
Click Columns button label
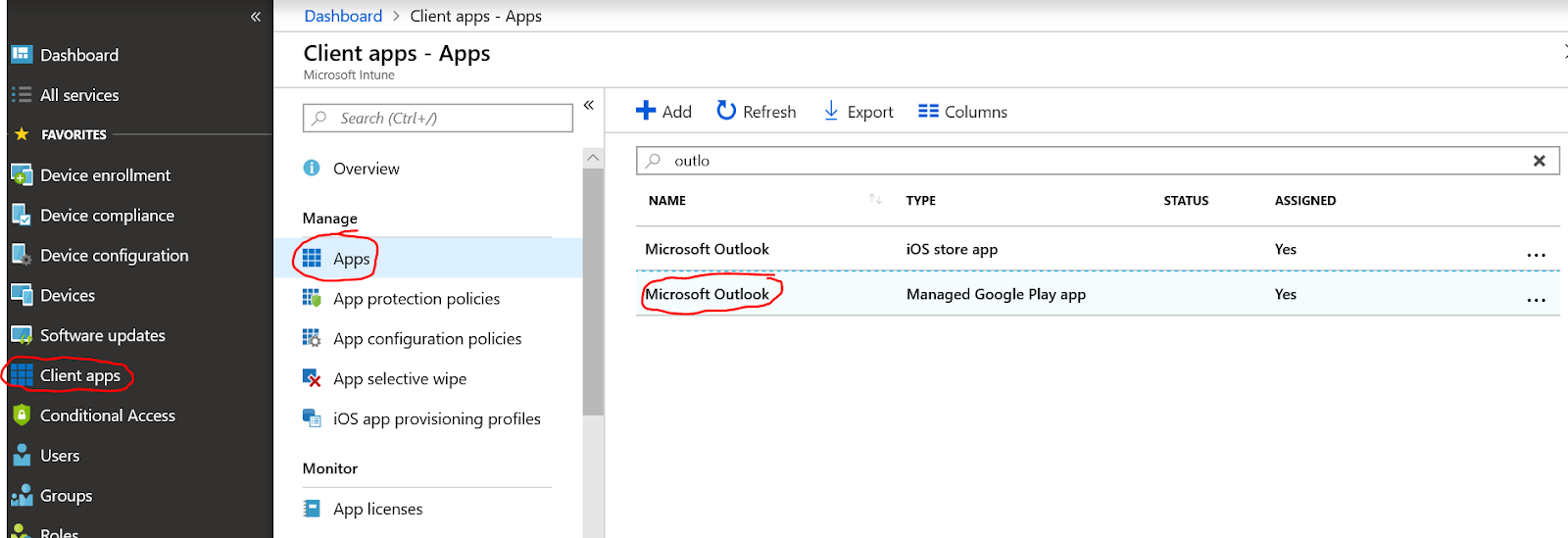(x=976, y=112)
